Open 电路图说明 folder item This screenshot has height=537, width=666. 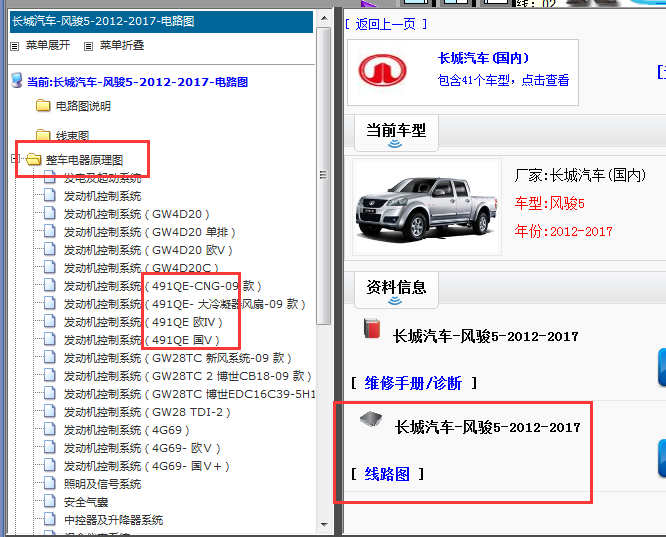click(83, 106)
